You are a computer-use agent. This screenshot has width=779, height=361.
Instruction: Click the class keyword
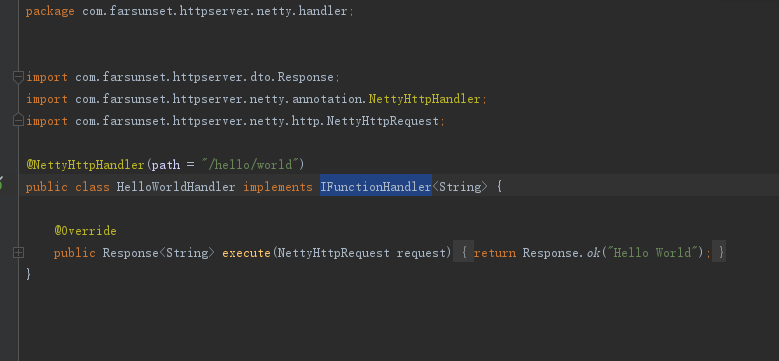[92, 187]
